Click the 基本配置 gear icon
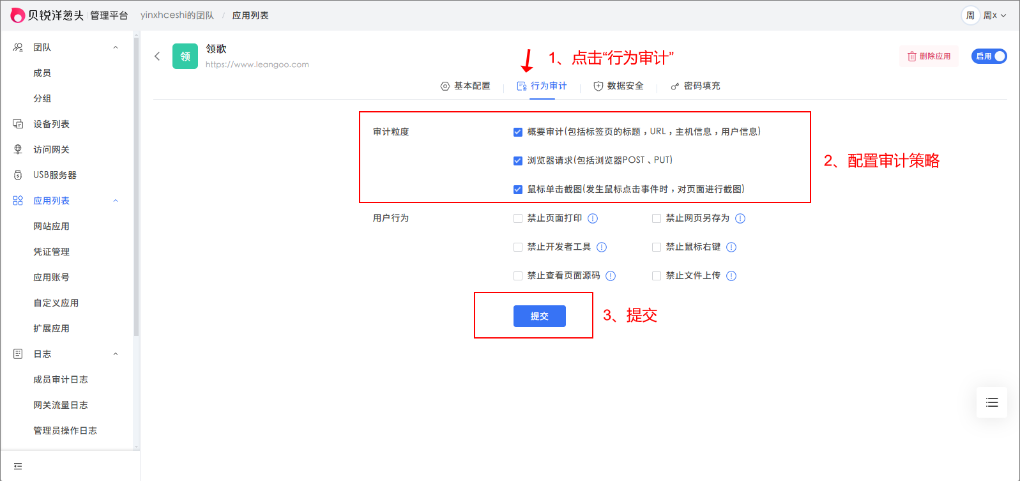The width and height of the screenshot is (1020, 481). pos(445,86)
